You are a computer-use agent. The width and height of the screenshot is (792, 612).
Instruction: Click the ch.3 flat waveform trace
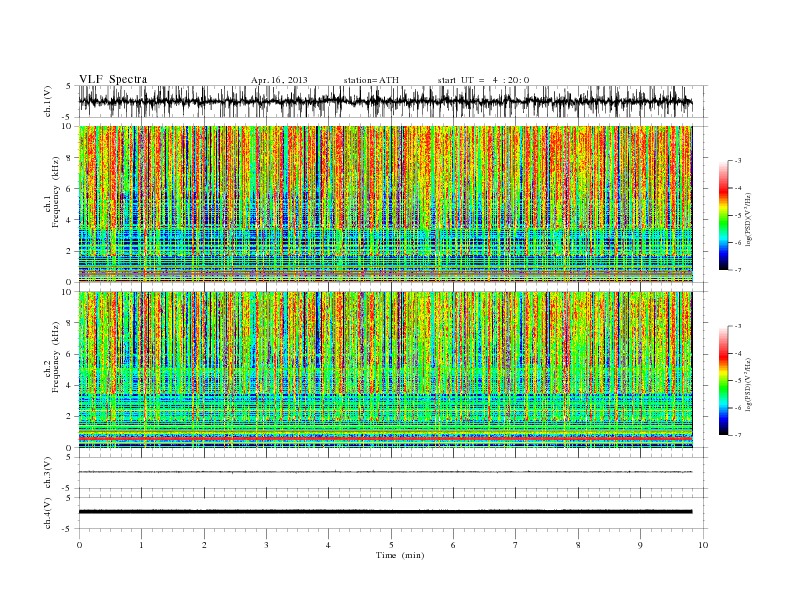(x=385, y=472)
